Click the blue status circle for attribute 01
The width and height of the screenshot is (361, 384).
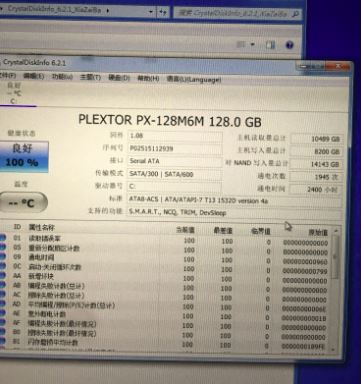point(2,238)
